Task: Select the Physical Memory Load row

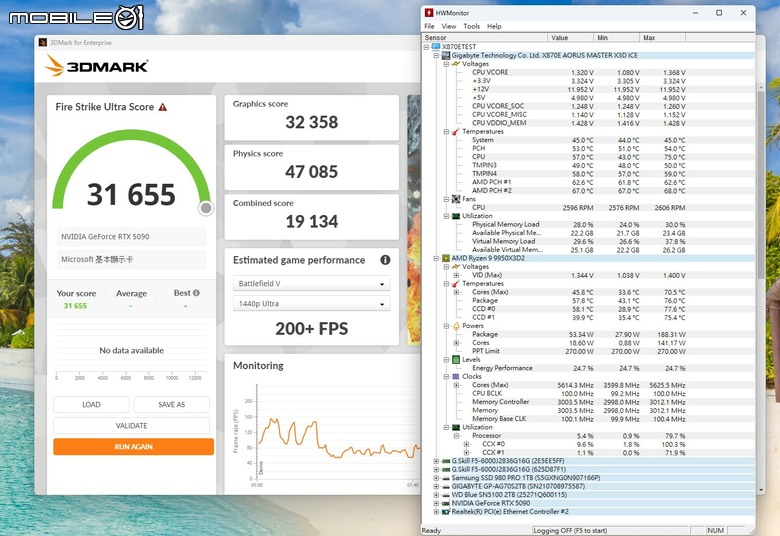Action: [588, 224]
